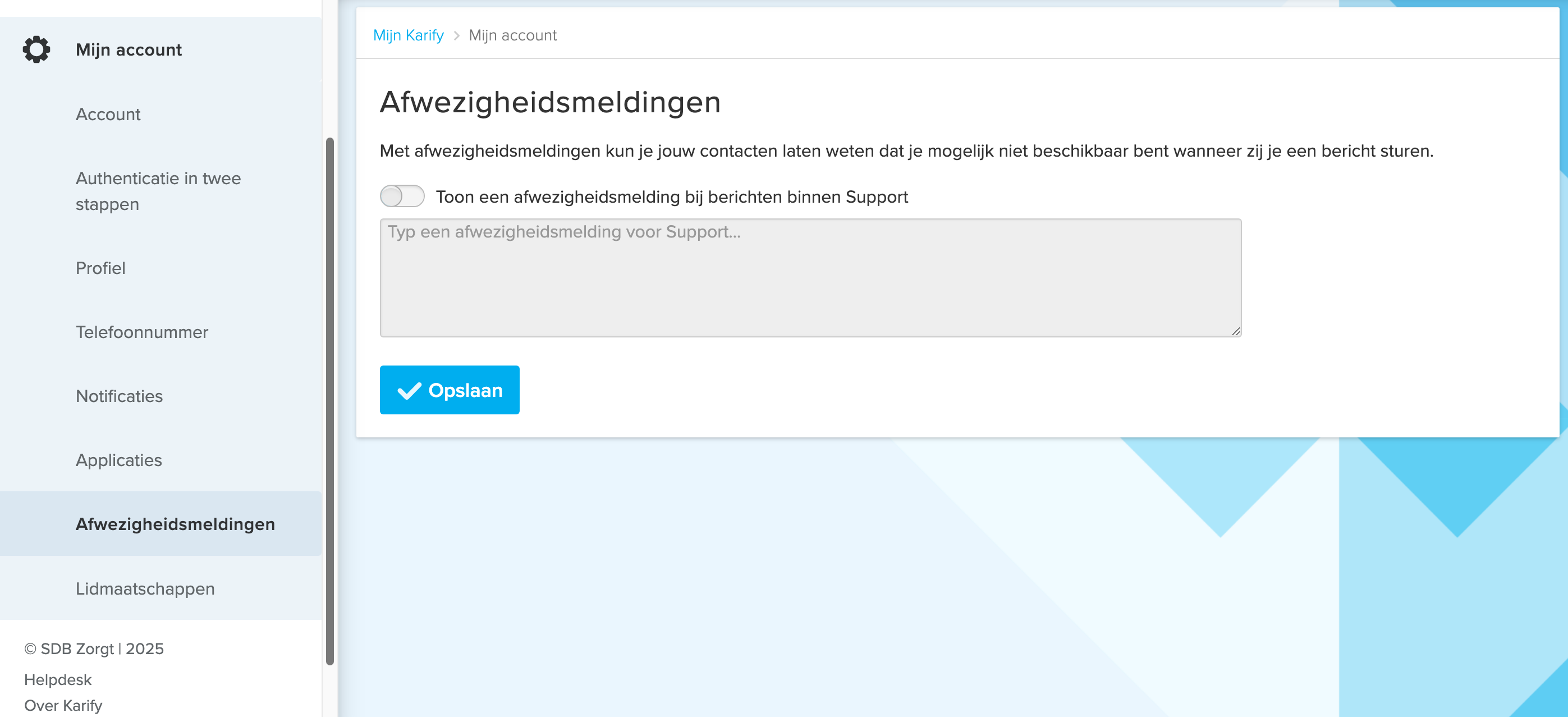The width and height of the screenshot is (1568, 717).
Task: Click the SDB Zorgt 2025 copyright text
Action: tap(94, 649)
